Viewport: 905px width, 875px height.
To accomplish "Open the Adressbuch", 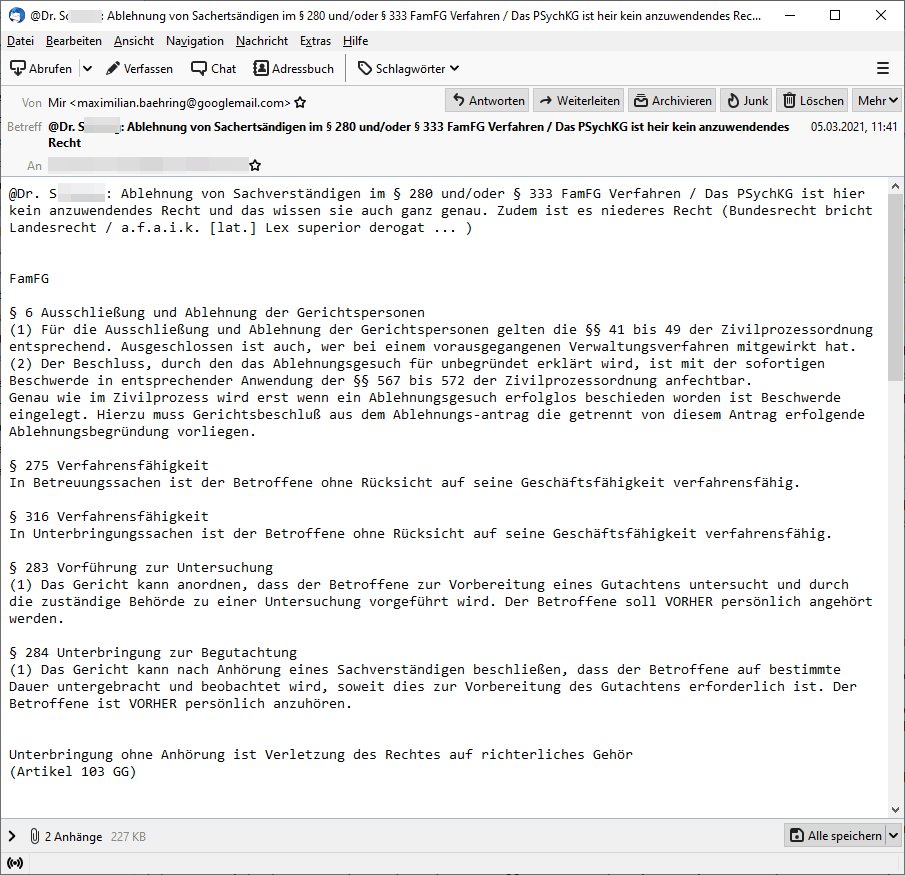I will [294, 69].
